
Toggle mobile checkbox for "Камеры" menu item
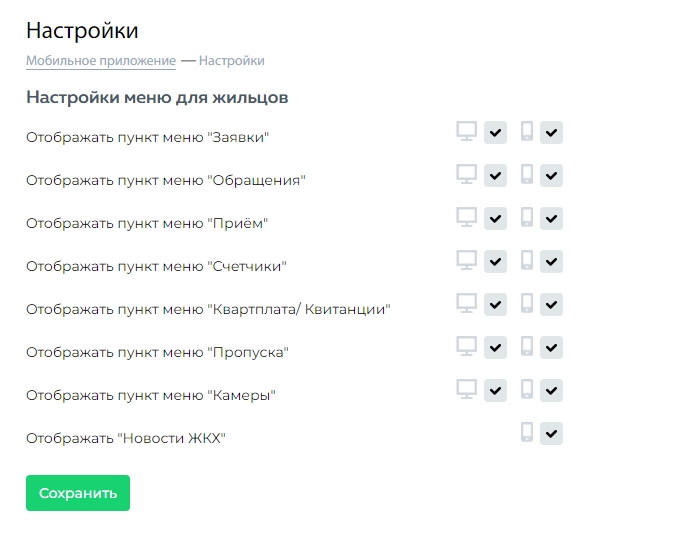click(551, 390)
